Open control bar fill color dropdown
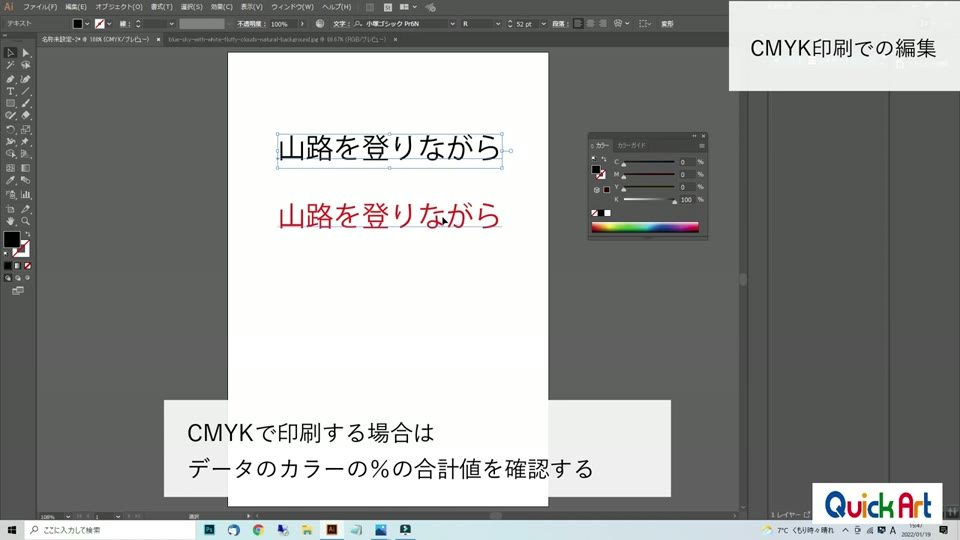 coord(87,24)
